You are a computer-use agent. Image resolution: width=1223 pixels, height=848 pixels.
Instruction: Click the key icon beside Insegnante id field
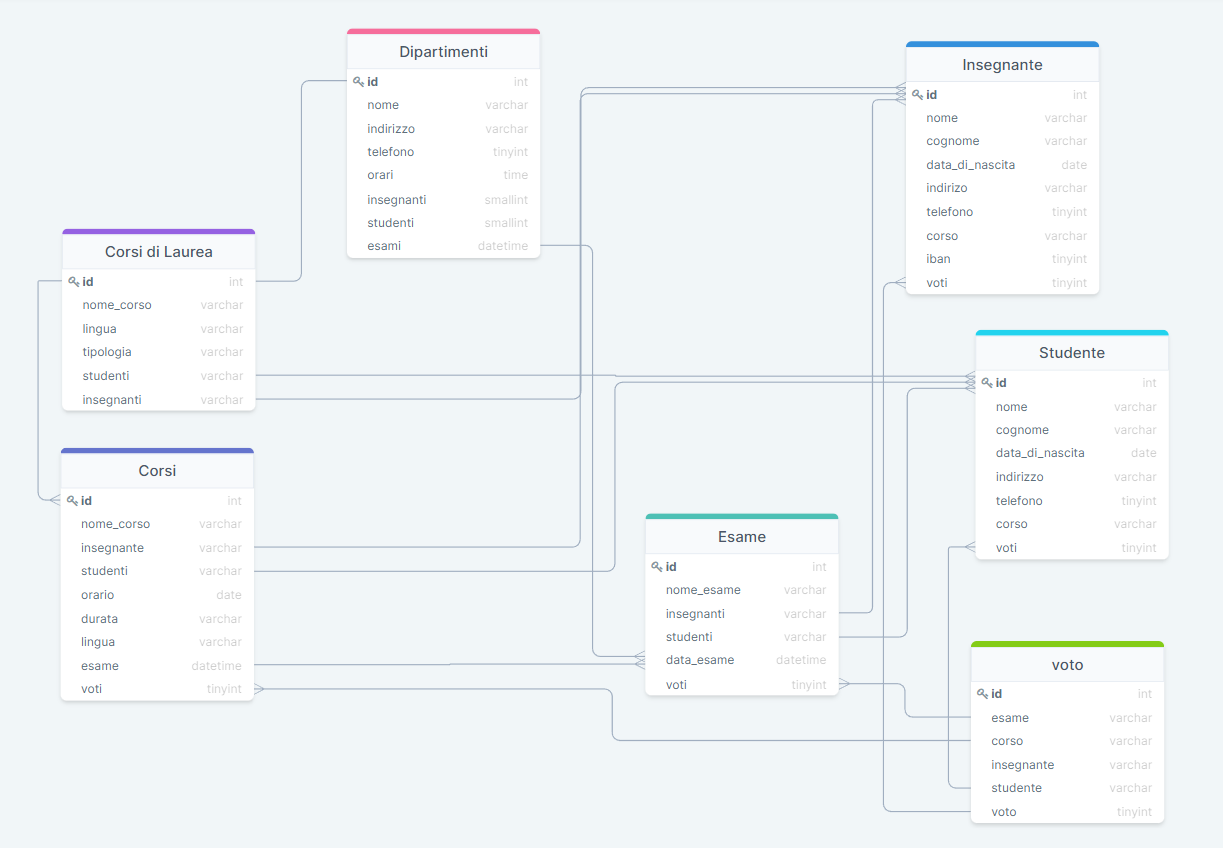[x=918, y=94]
